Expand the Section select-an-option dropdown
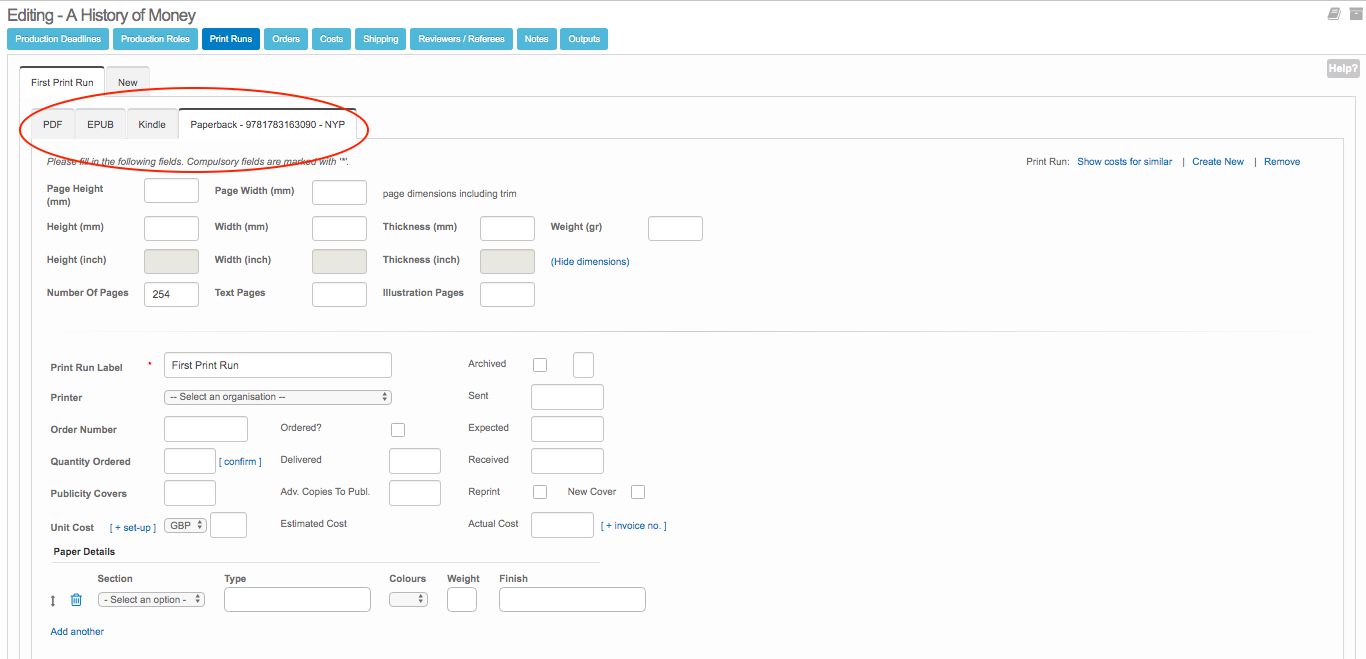 coord(151,600)
